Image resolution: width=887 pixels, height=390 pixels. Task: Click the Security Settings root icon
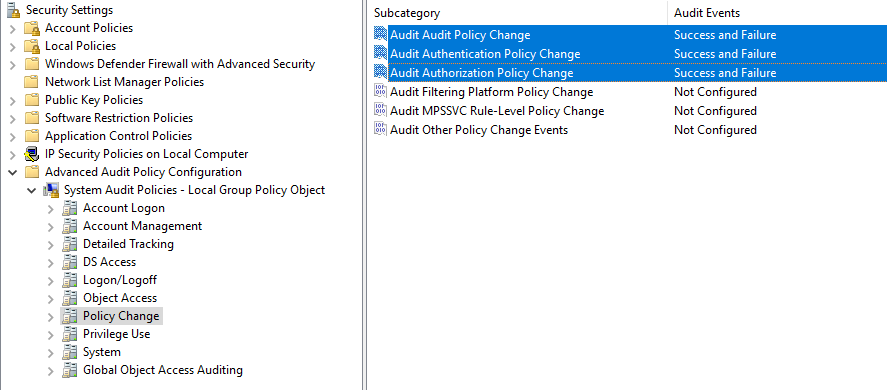(14, 10)
